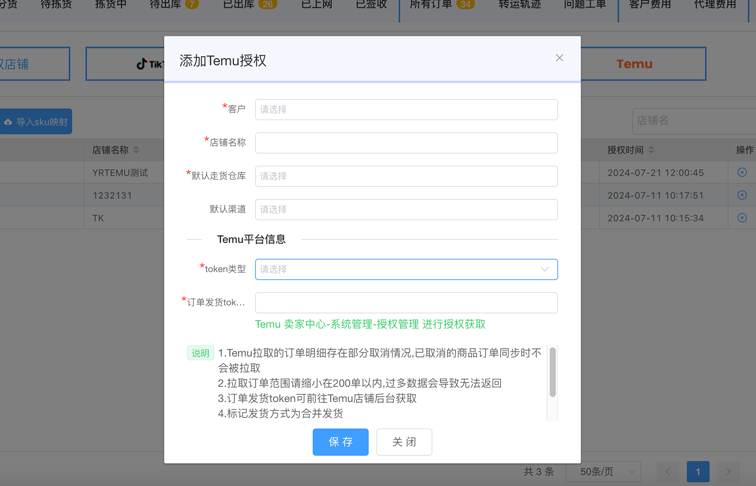The width and height of the screenshot is (756, 486).
Task: Open the 默认渠道 selector
Action: tap(406, 209)
